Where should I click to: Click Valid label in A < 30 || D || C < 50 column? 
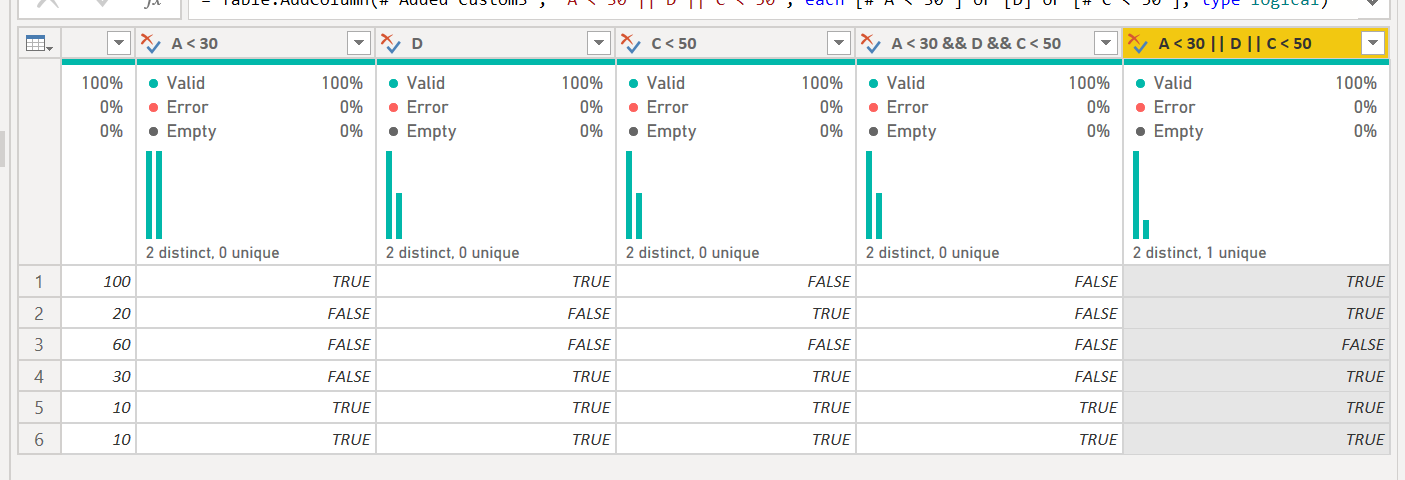1173,83
